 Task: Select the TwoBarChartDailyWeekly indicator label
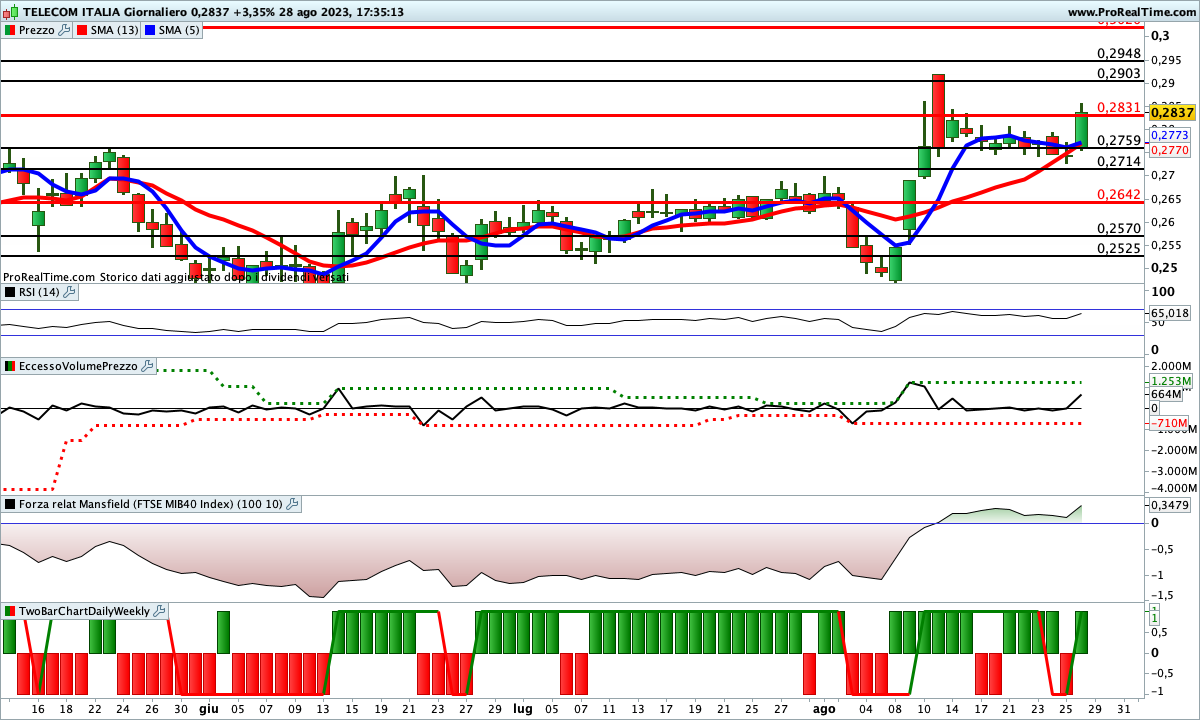pos(85,611)
